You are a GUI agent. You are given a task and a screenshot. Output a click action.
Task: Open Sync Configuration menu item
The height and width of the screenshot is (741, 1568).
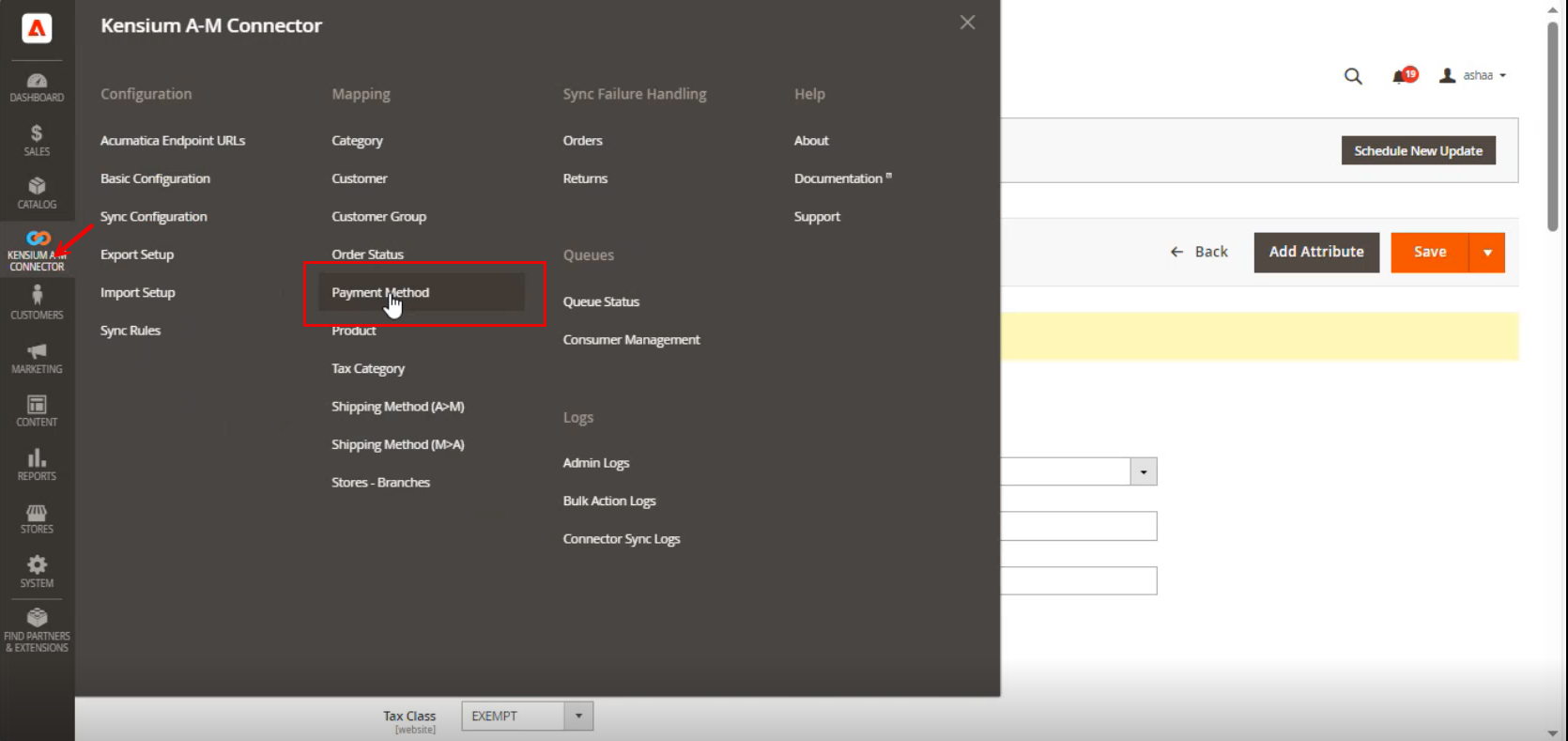(x=154, y=217)
